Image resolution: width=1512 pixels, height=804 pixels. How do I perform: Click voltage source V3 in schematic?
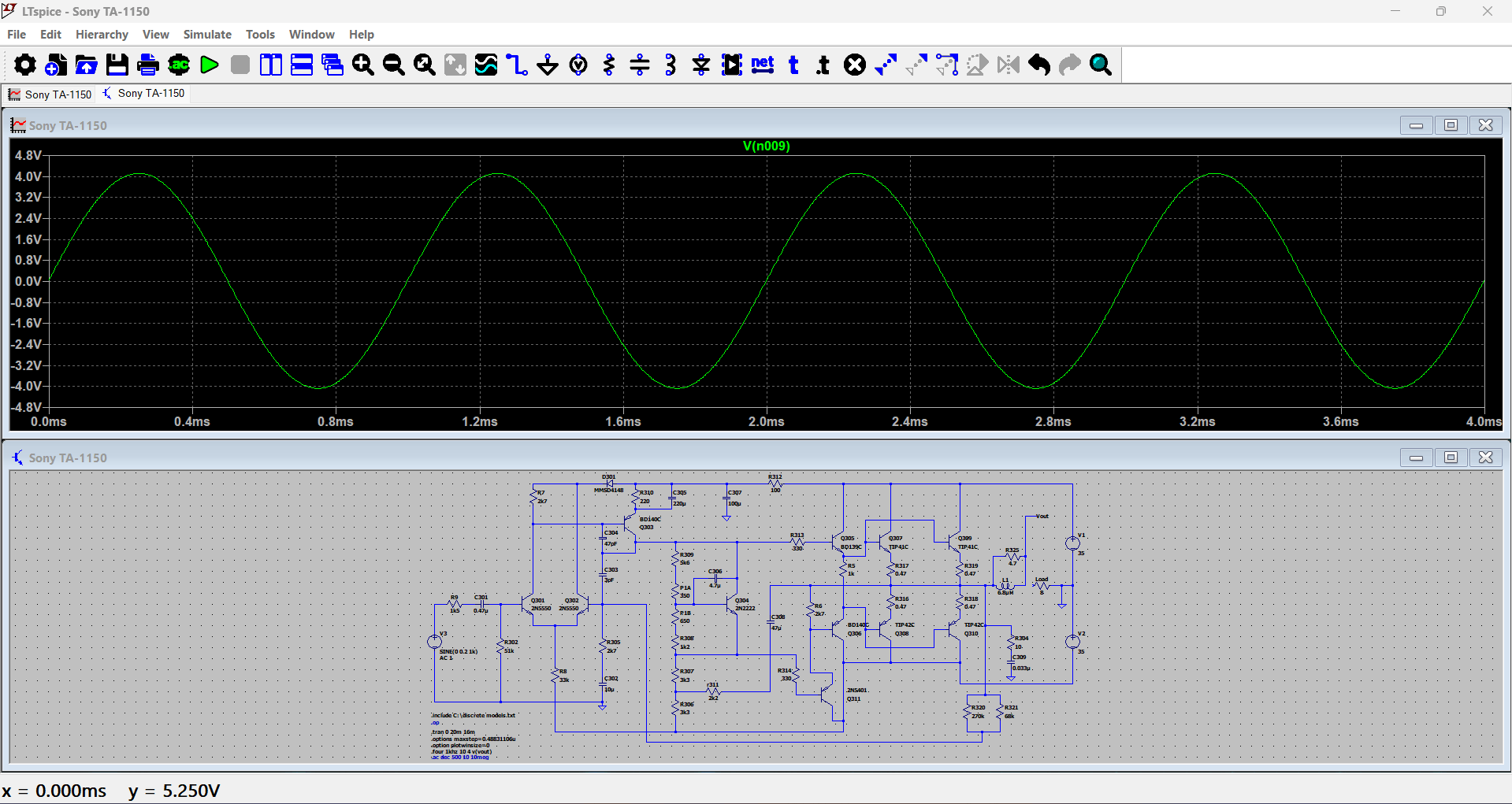[434, 642]
